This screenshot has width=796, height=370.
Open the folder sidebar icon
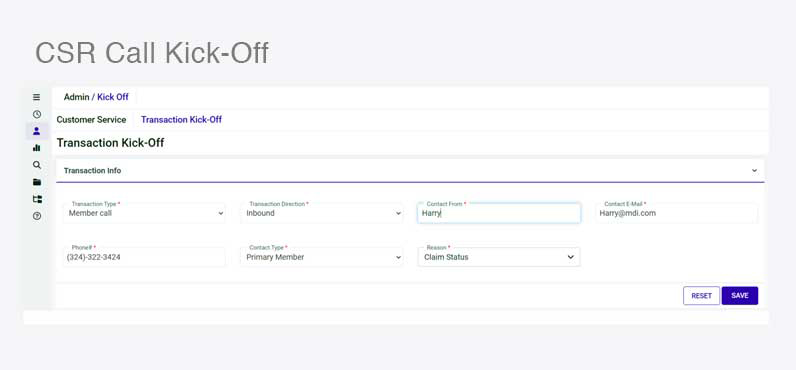[37, 182]
